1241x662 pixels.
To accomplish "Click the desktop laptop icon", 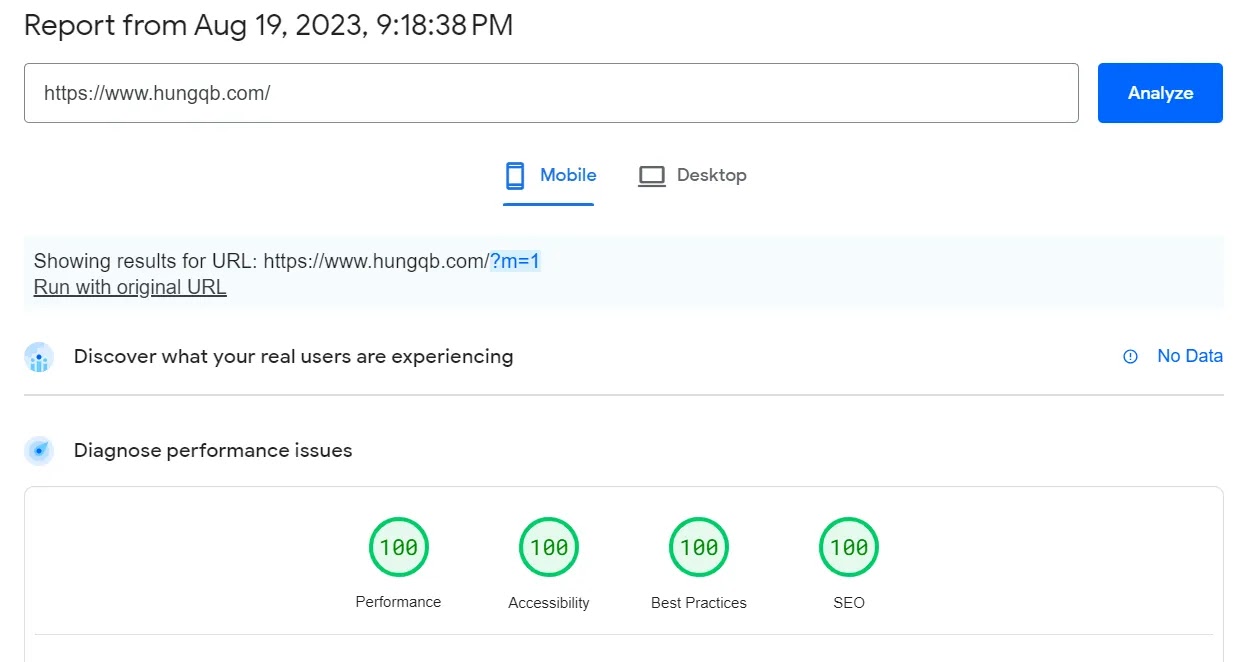I will [x=652, y=176].
